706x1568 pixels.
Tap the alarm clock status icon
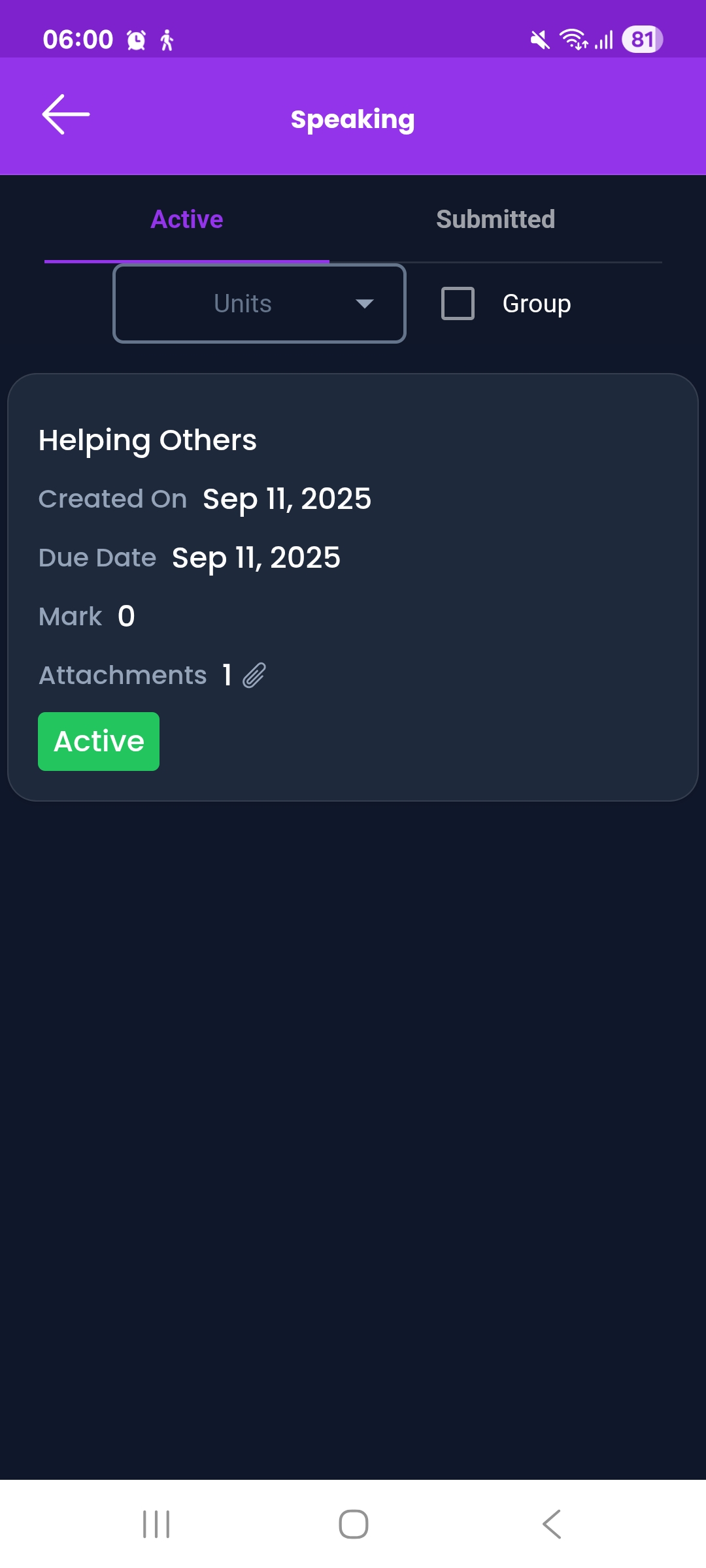(x=136, y=41)
